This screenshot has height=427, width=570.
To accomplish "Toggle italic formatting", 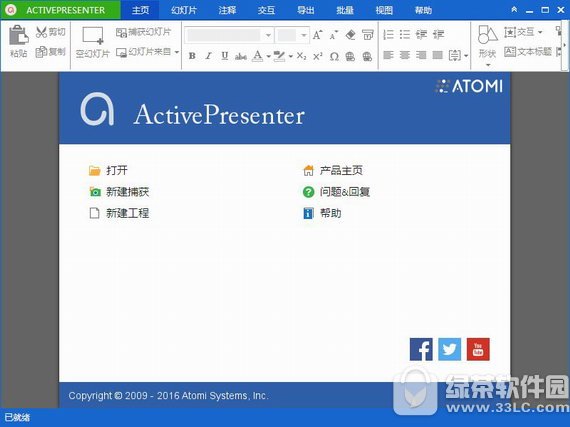I will pos(208,56).
